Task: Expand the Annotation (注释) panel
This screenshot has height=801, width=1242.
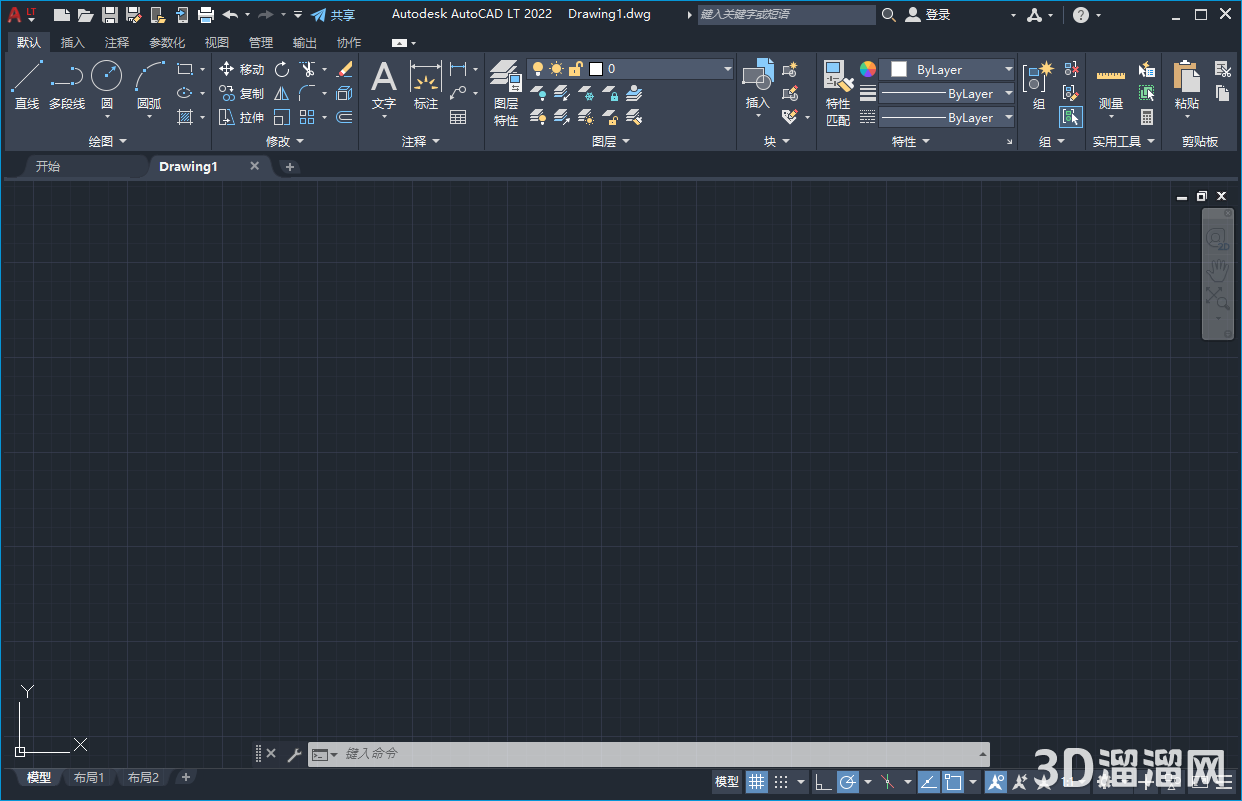Action: [420, 141]
